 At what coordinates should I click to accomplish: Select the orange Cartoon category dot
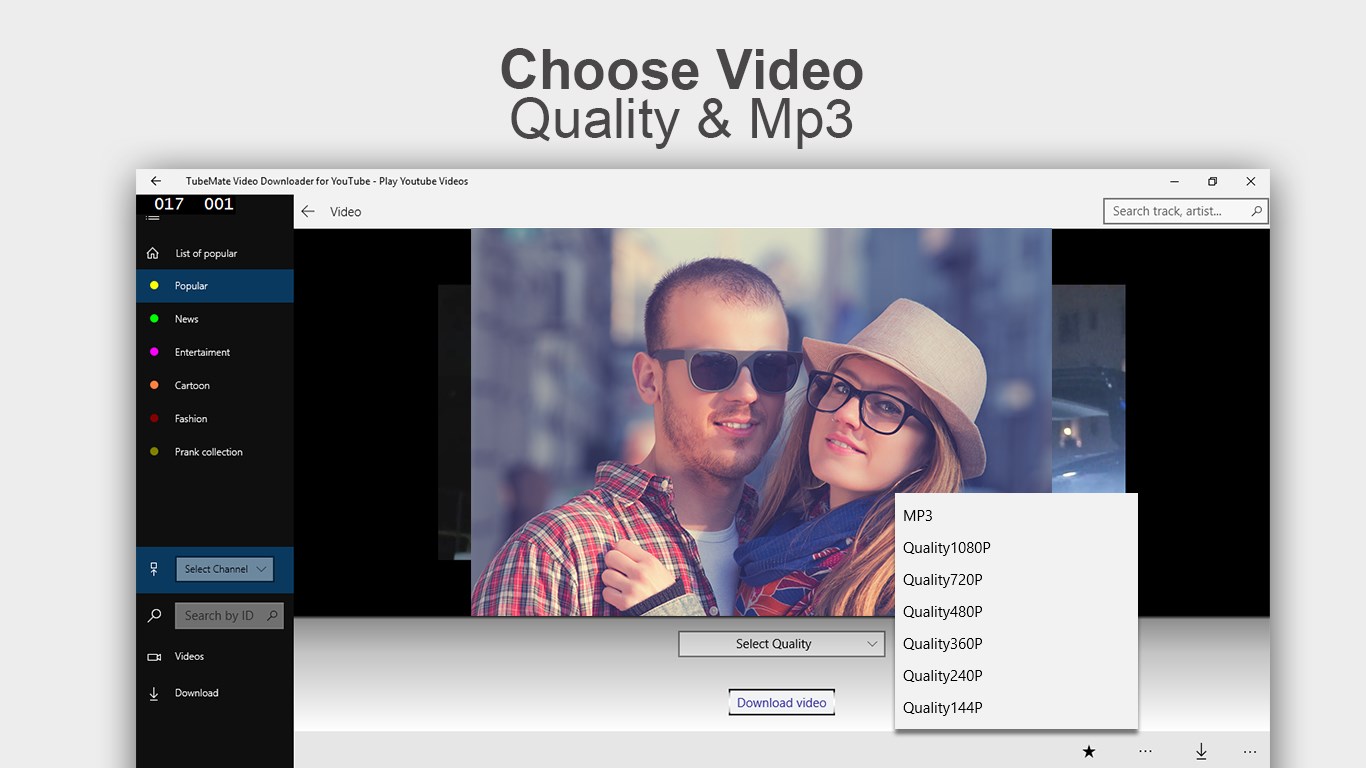(154, 385)
